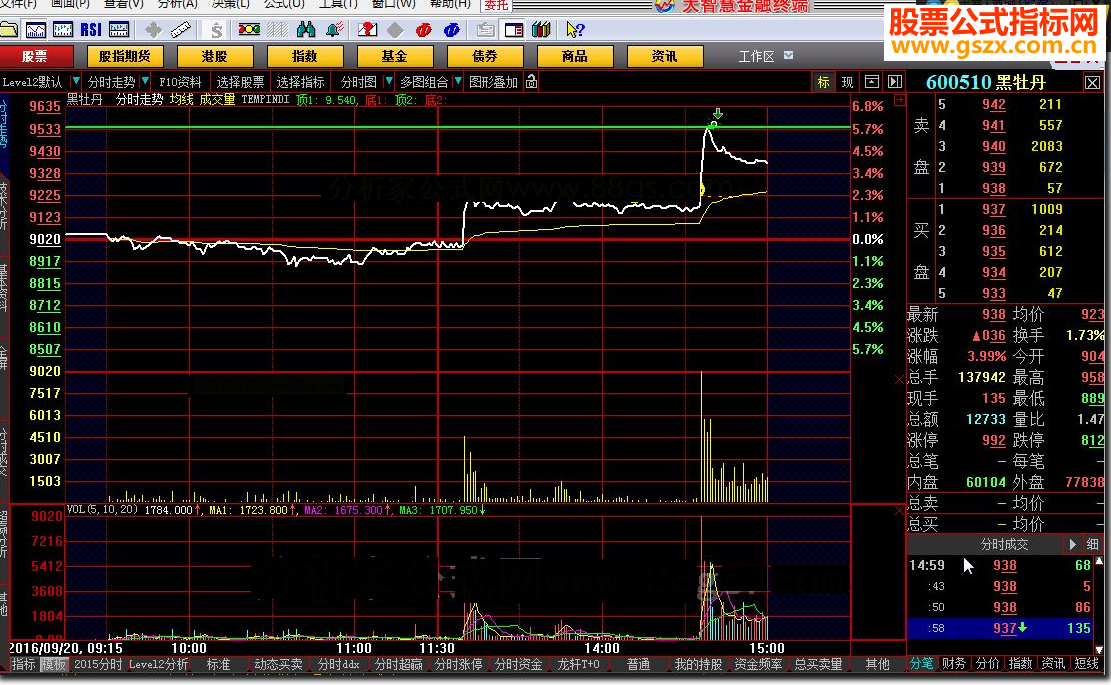Click the F10资料 button
This screenshot has height=685, width=1111.
pos(180,82)
